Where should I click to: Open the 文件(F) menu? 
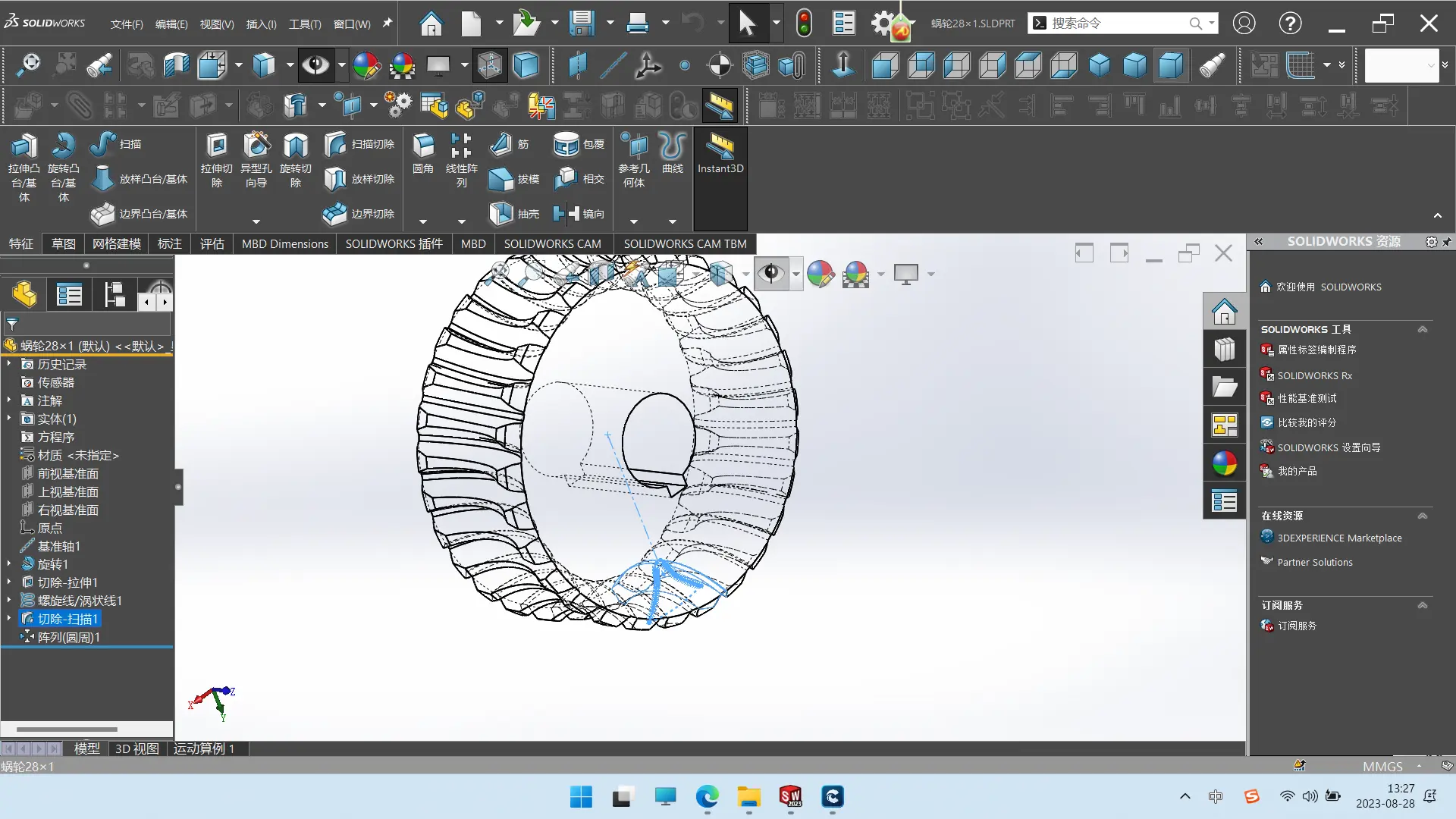127,24
